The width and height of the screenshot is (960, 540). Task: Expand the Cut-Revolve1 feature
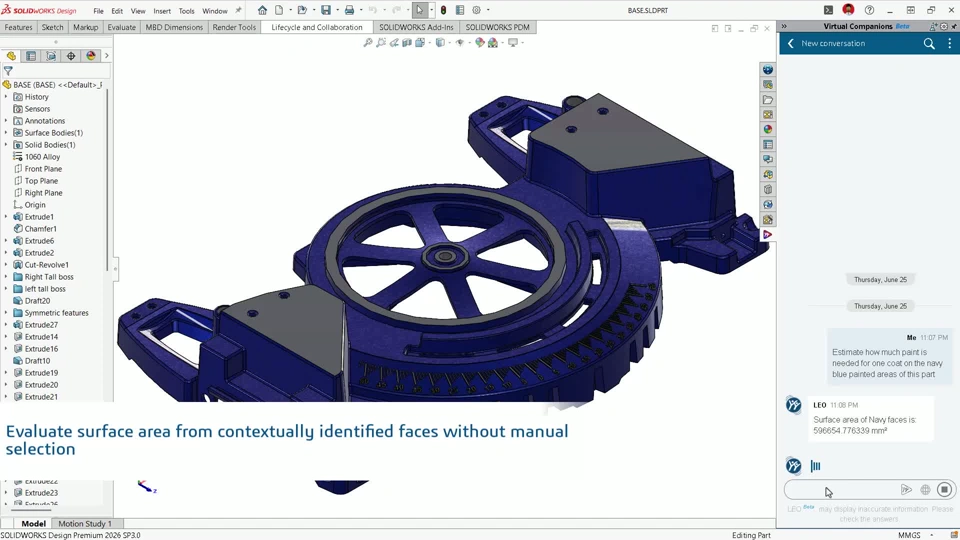click(x=6, y=264)
